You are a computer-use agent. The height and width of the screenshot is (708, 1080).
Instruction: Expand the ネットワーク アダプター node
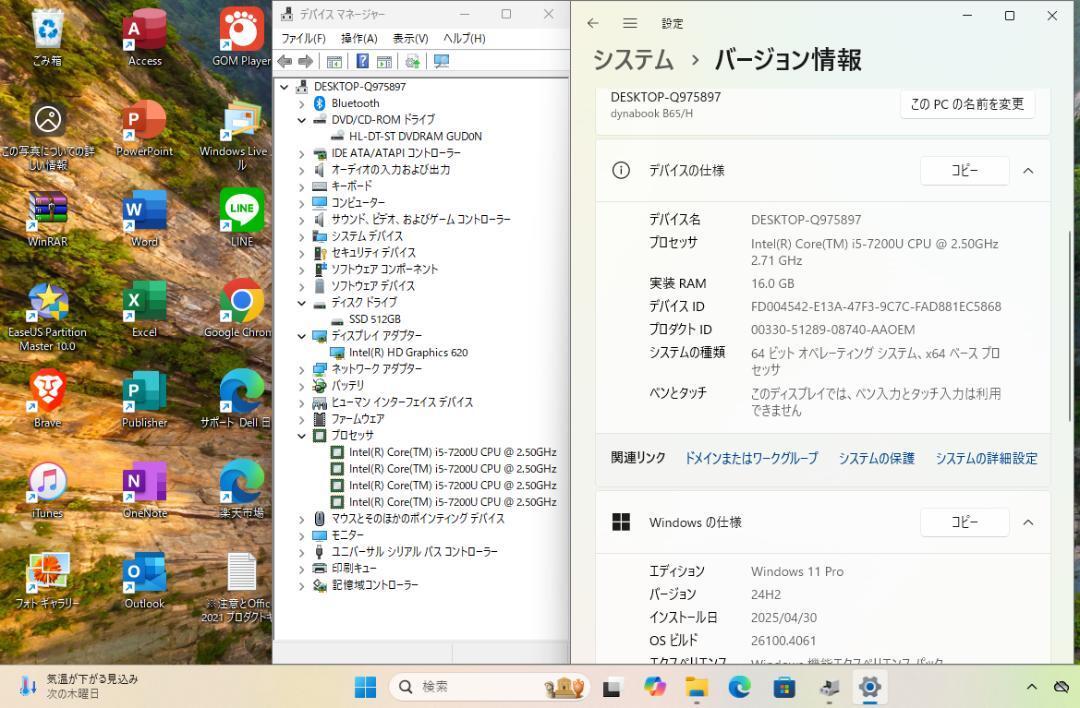click(x=302, y=368)
